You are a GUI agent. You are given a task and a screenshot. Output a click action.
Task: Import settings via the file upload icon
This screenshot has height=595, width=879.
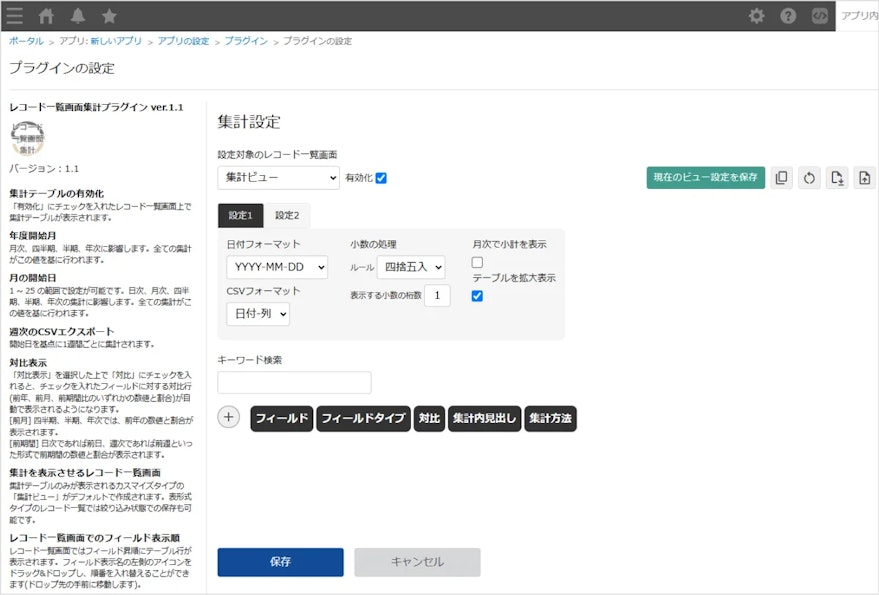click(x=864, y=177)
